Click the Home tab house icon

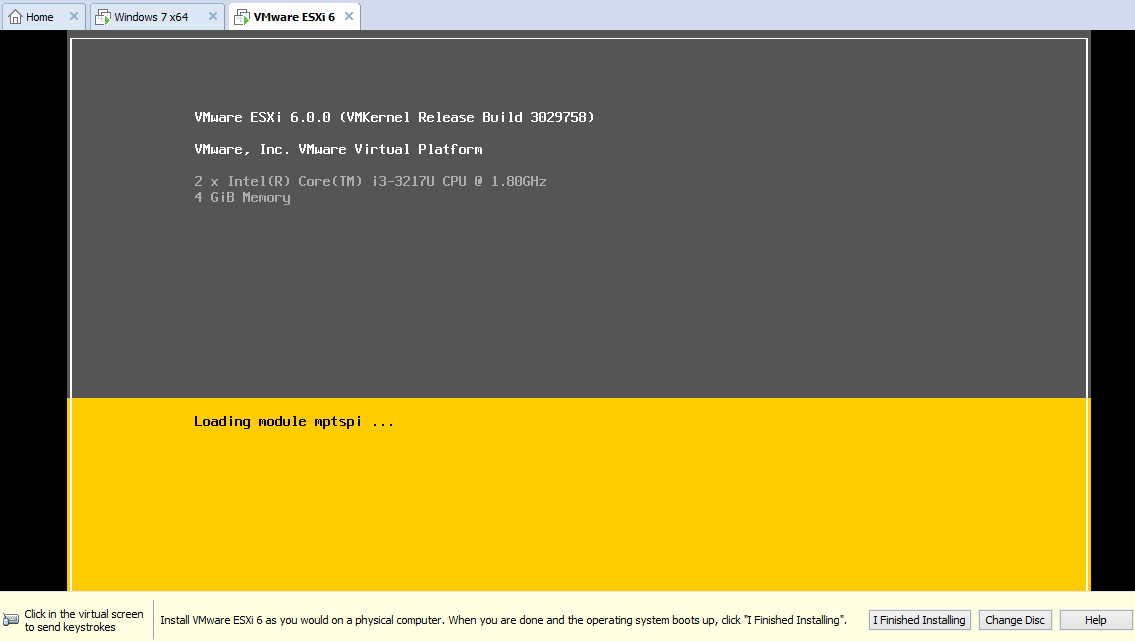[15, 17]
